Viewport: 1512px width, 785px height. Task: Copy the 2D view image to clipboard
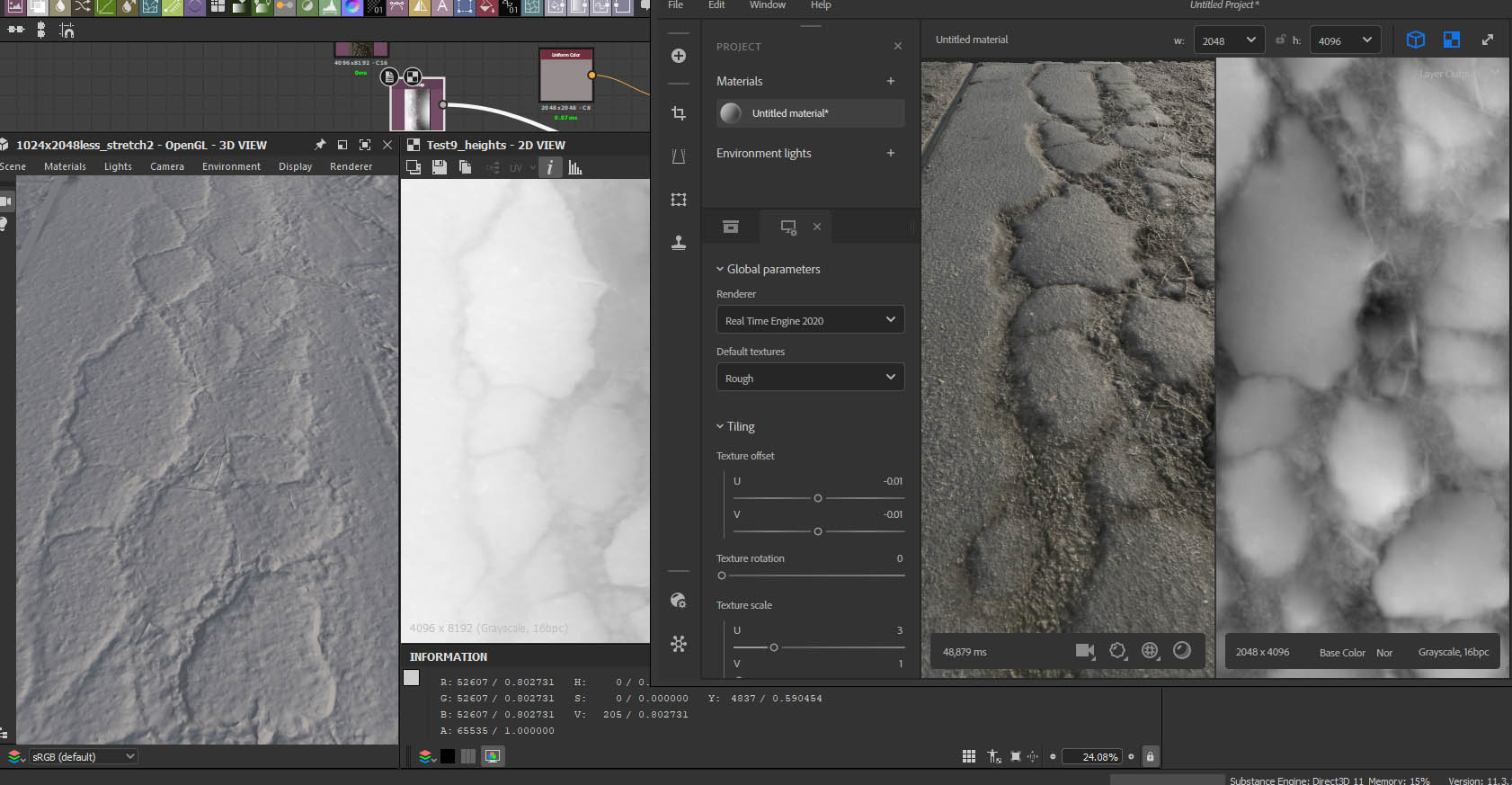(465, 167)
